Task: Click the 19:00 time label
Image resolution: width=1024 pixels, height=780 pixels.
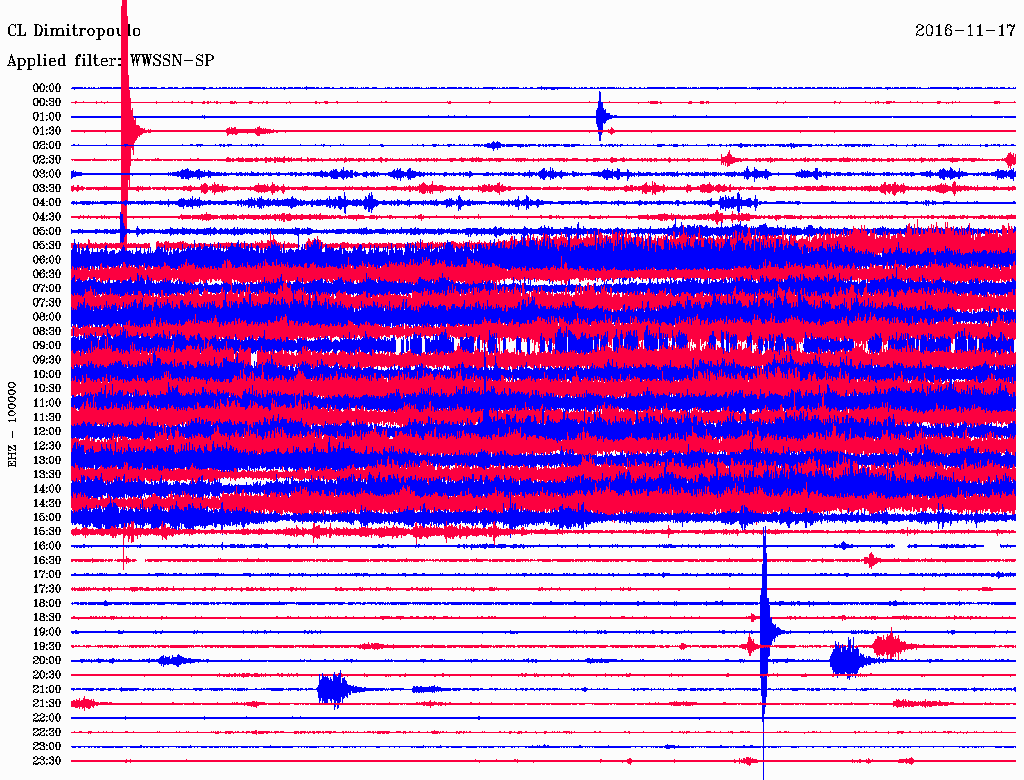Action: pos(47,632)
